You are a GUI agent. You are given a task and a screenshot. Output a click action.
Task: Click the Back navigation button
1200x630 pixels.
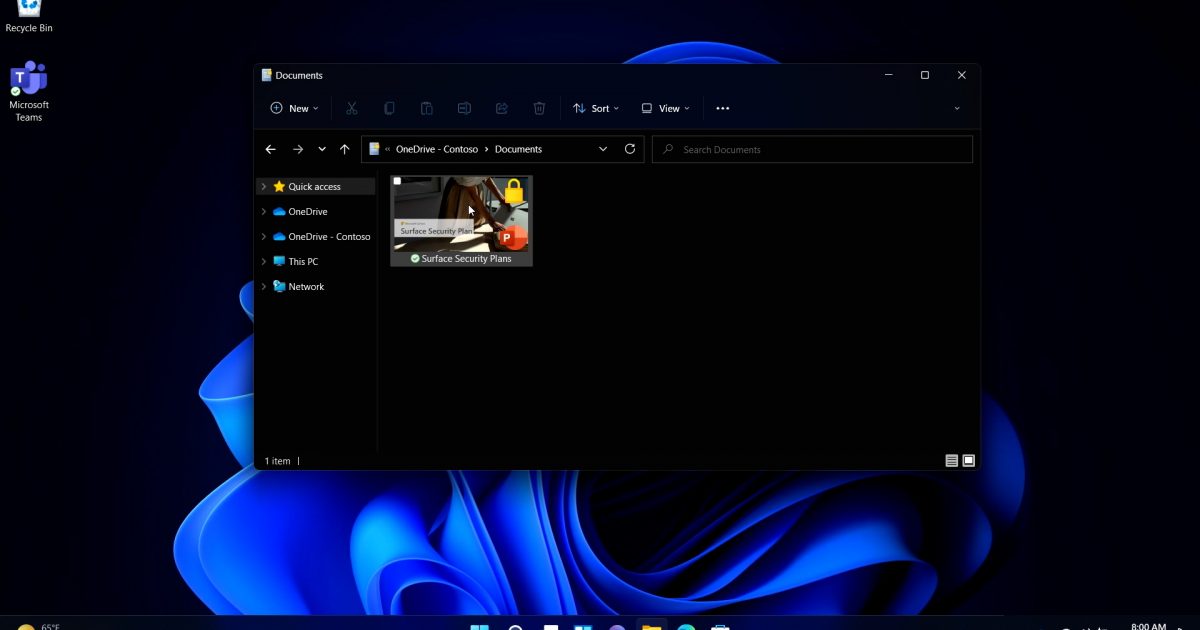(x=270, y=148)
